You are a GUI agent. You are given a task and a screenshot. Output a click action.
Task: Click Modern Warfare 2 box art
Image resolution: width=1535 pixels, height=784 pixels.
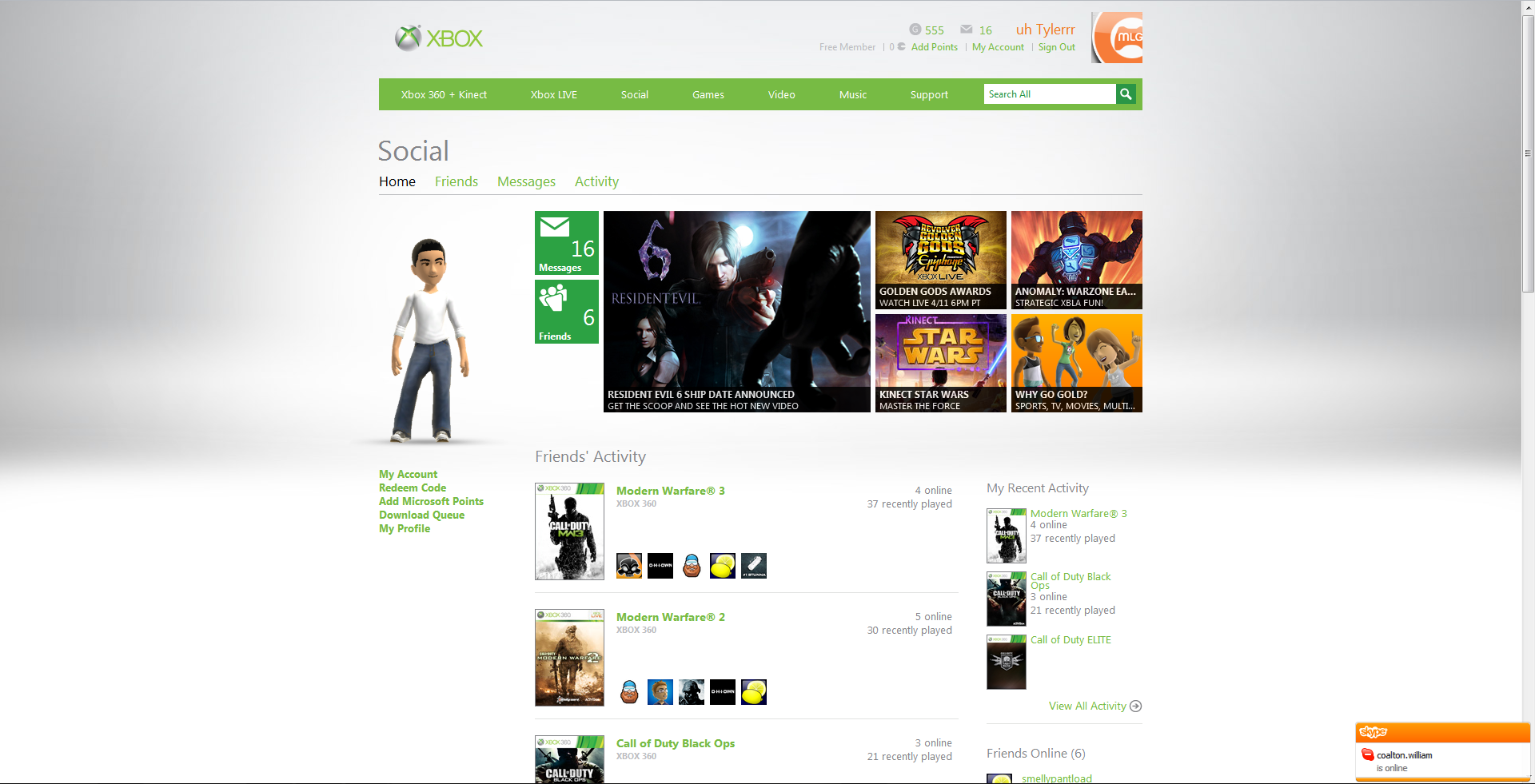(569, 658)
